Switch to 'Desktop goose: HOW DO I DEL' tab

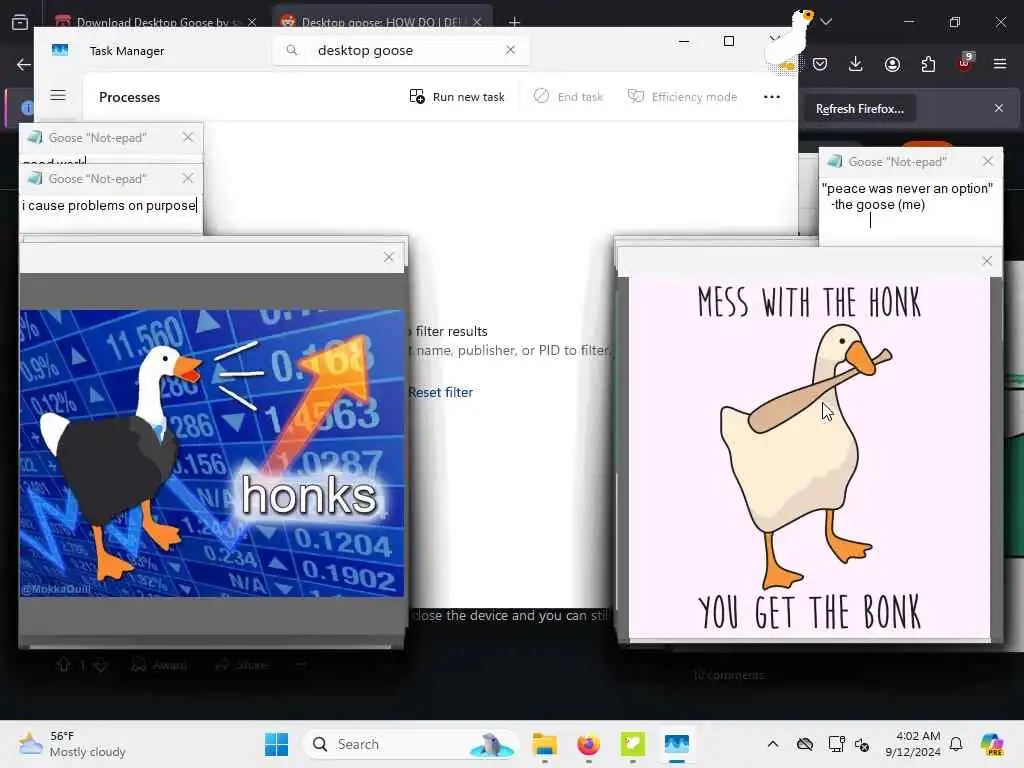(382, 22)
